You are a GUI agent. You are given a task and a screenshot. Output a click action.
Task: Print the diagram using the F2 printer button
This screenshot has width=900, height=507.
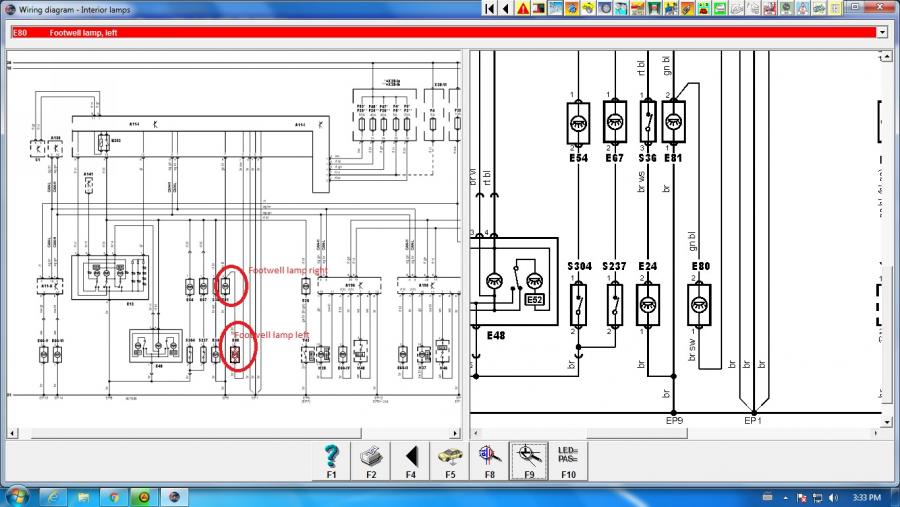click(371, 460)
